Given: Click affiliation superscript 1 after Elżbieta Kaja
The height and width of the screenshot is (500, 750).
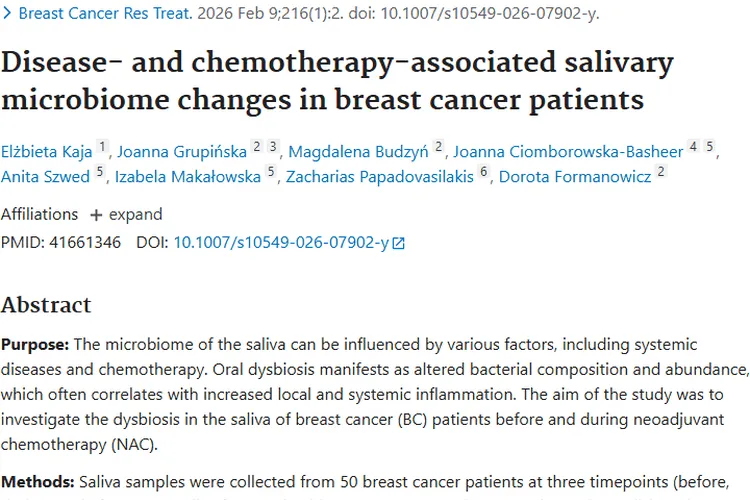Looking at the screenshot, I should 102,148.
